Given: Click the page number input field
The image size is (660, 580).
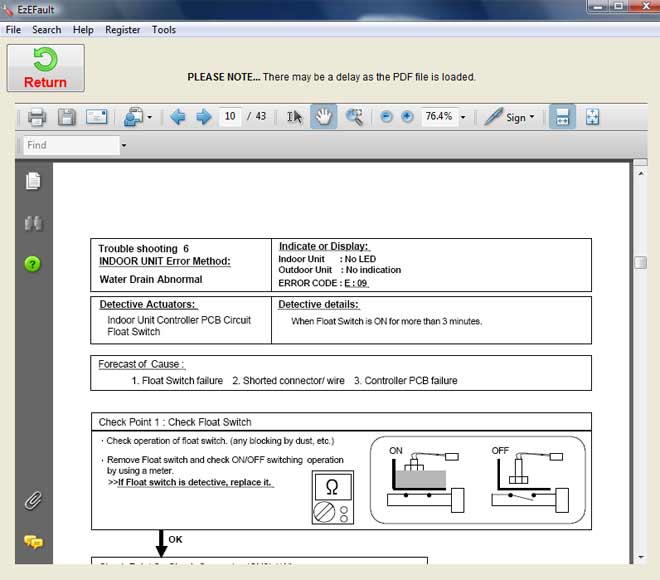Looking at the screenshot, I should pos(230,117).
